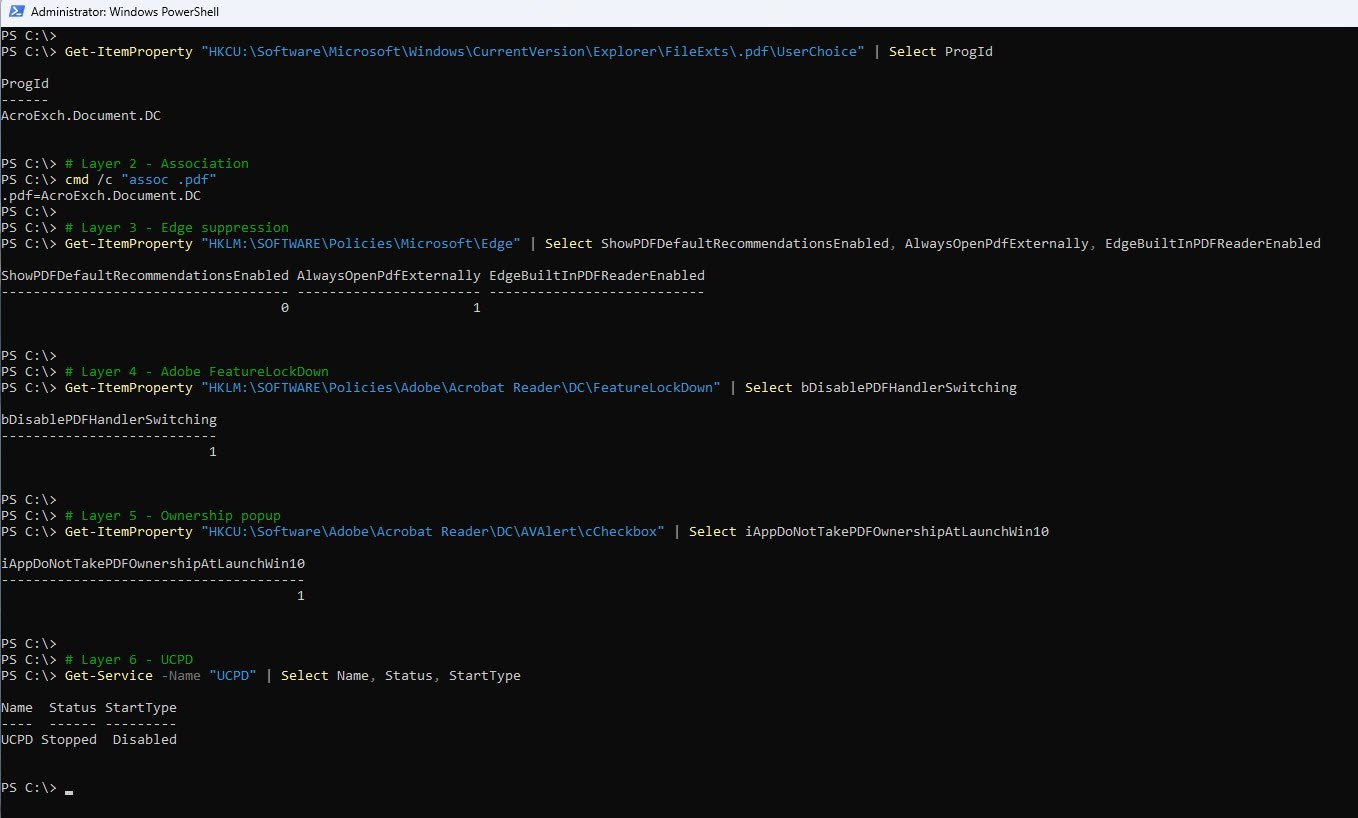Click the "Disabled" start type value
The image size is (1358, 818).
144,739
